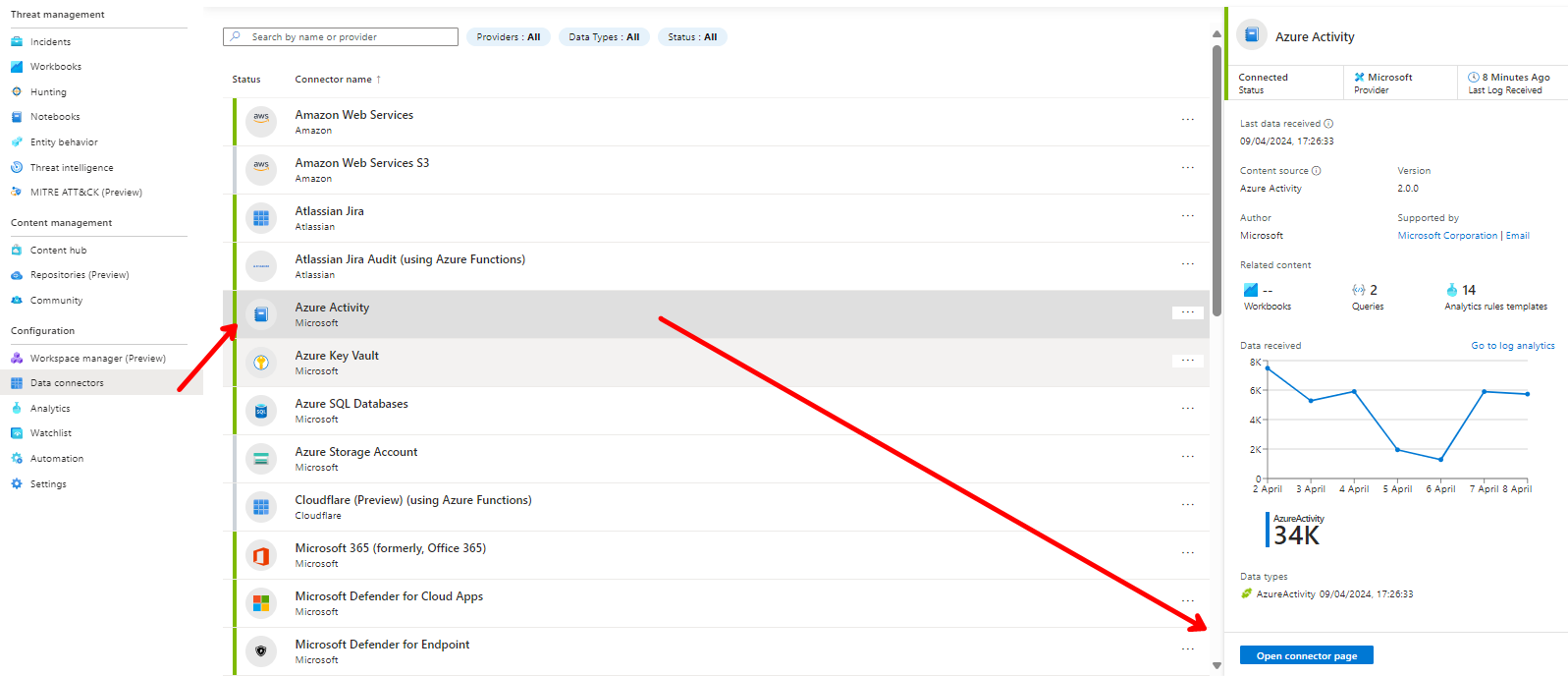
Task: Click the Incidents sidebar icon
Action: click(17, 41)
